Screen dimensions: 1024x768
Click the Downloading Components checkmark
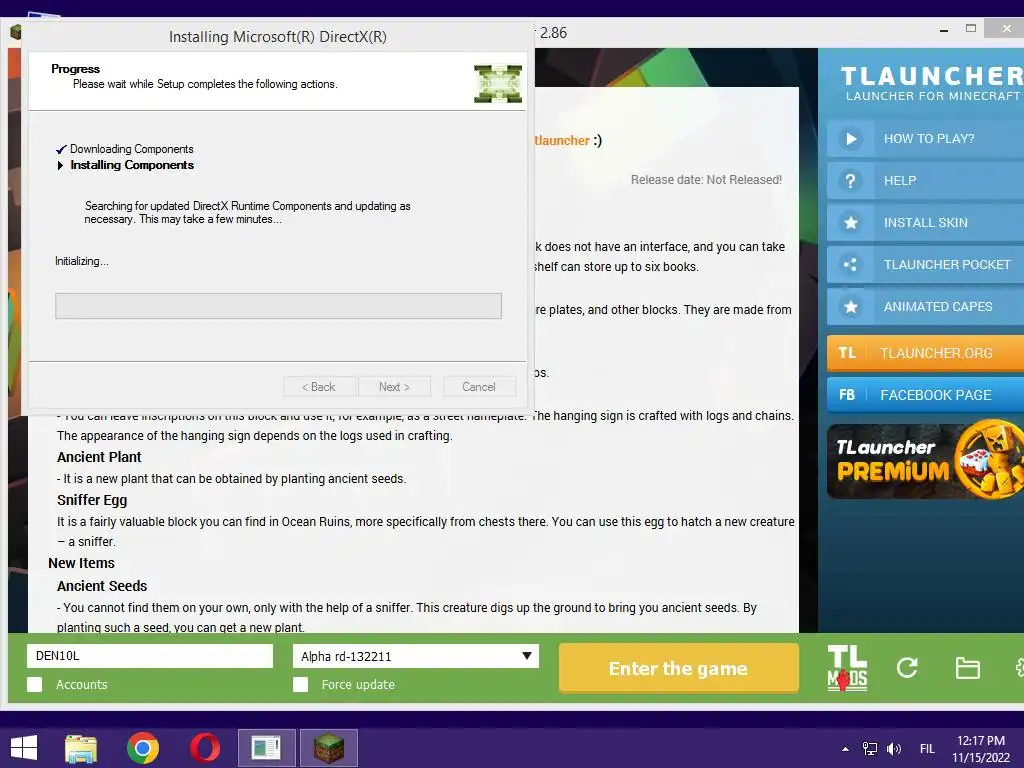(61, 149)
